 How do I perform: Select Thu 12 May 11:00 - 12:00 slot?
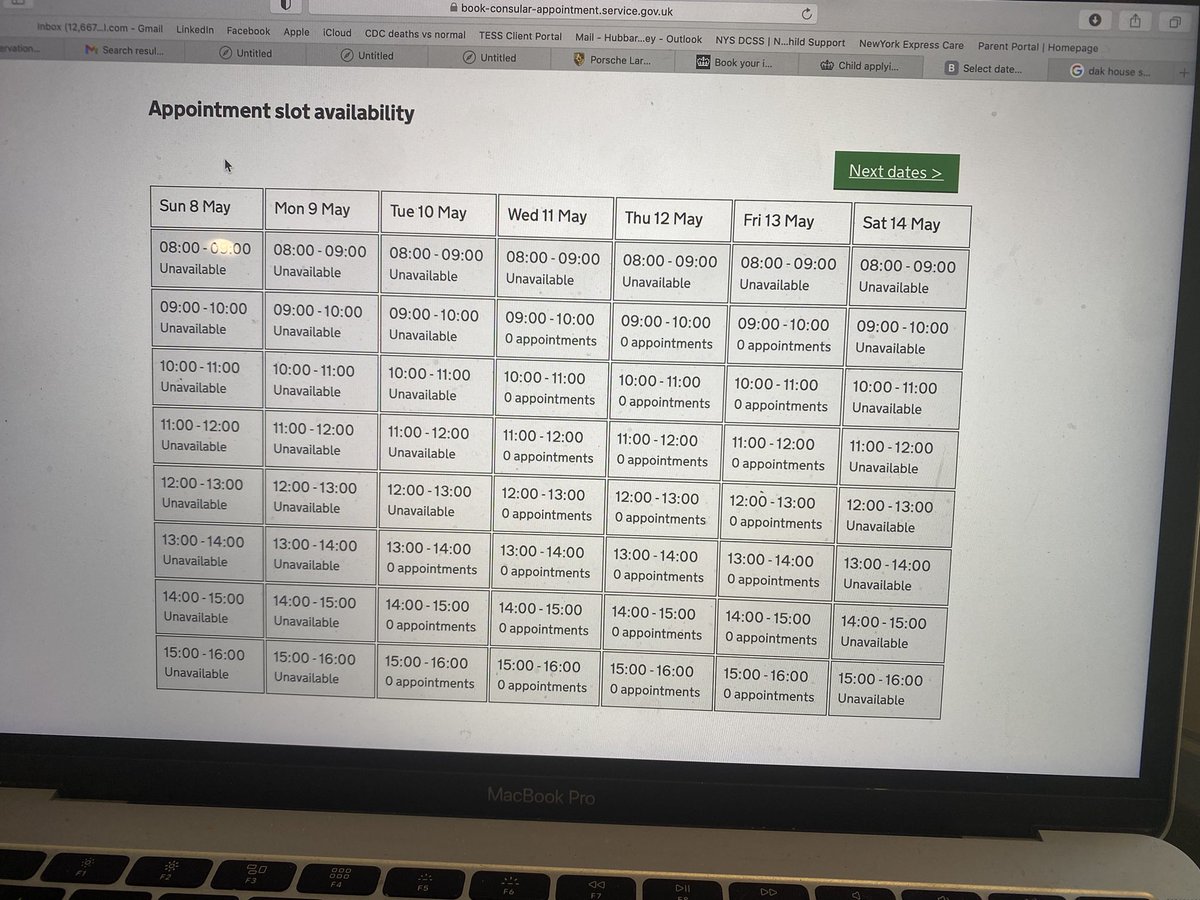[x=665, y=450]
